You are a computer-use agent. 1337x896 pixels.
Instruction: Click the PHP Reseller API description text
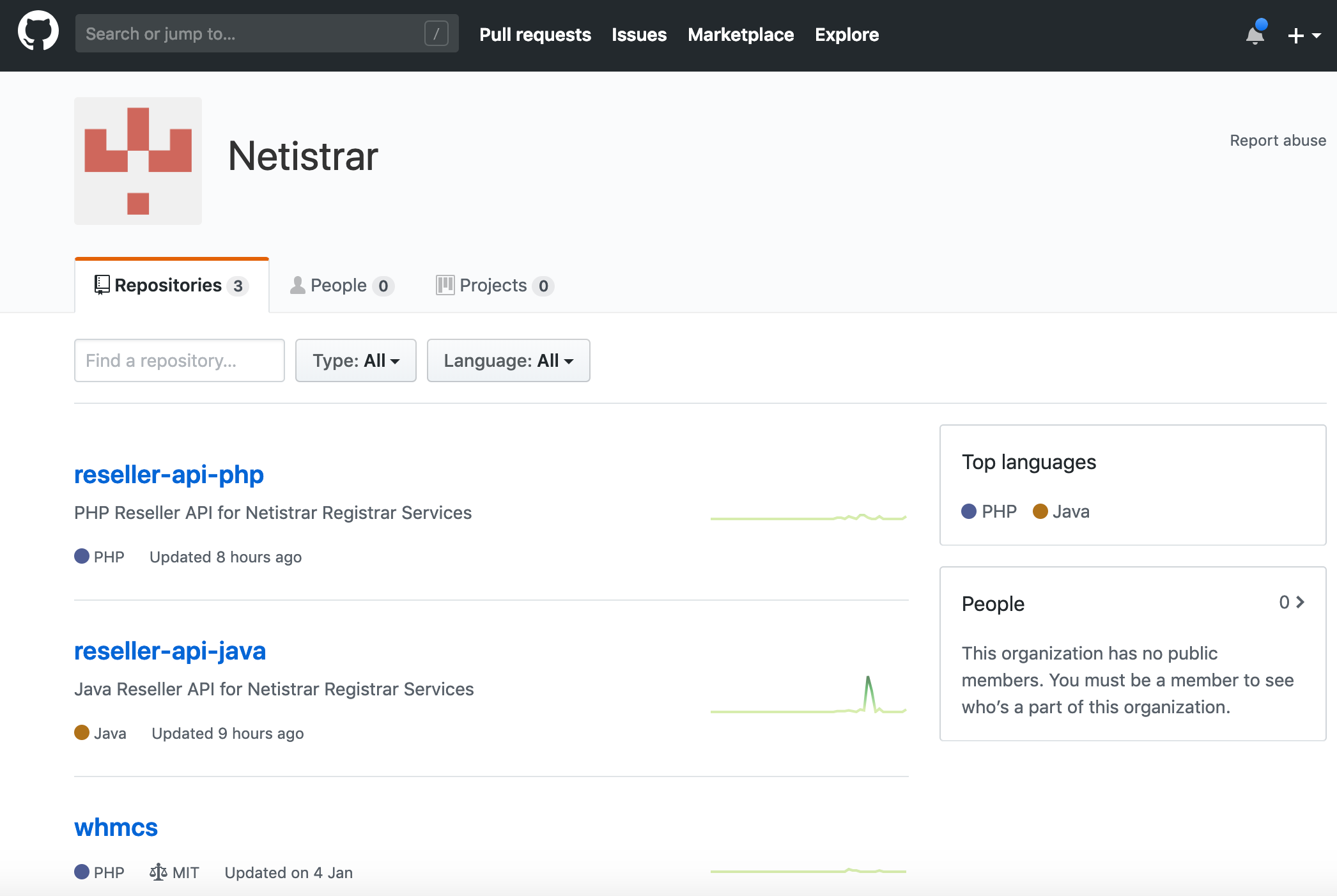coord(273,513)
